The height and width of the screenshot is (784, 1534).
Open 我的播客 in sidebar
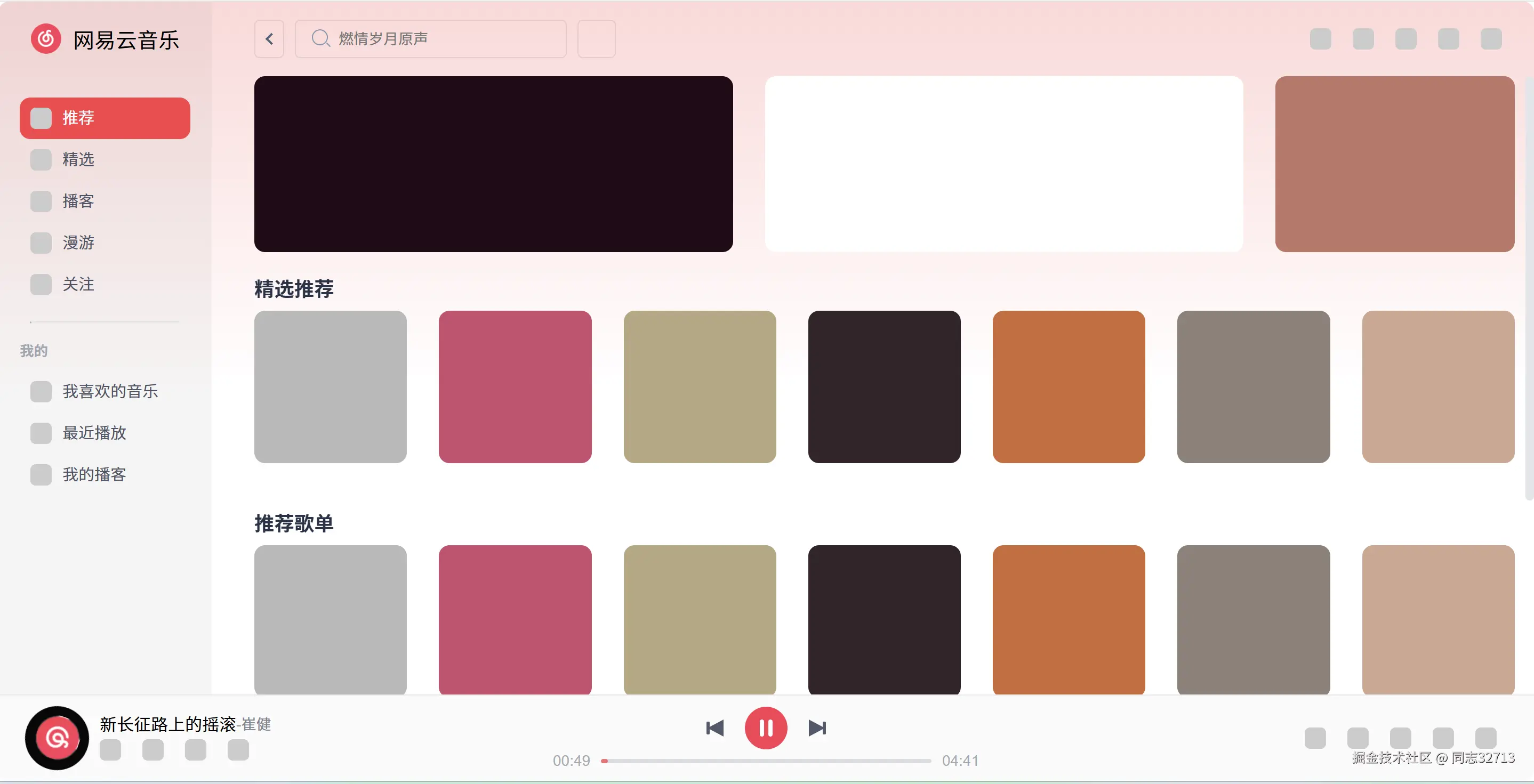tap(94, 475)
